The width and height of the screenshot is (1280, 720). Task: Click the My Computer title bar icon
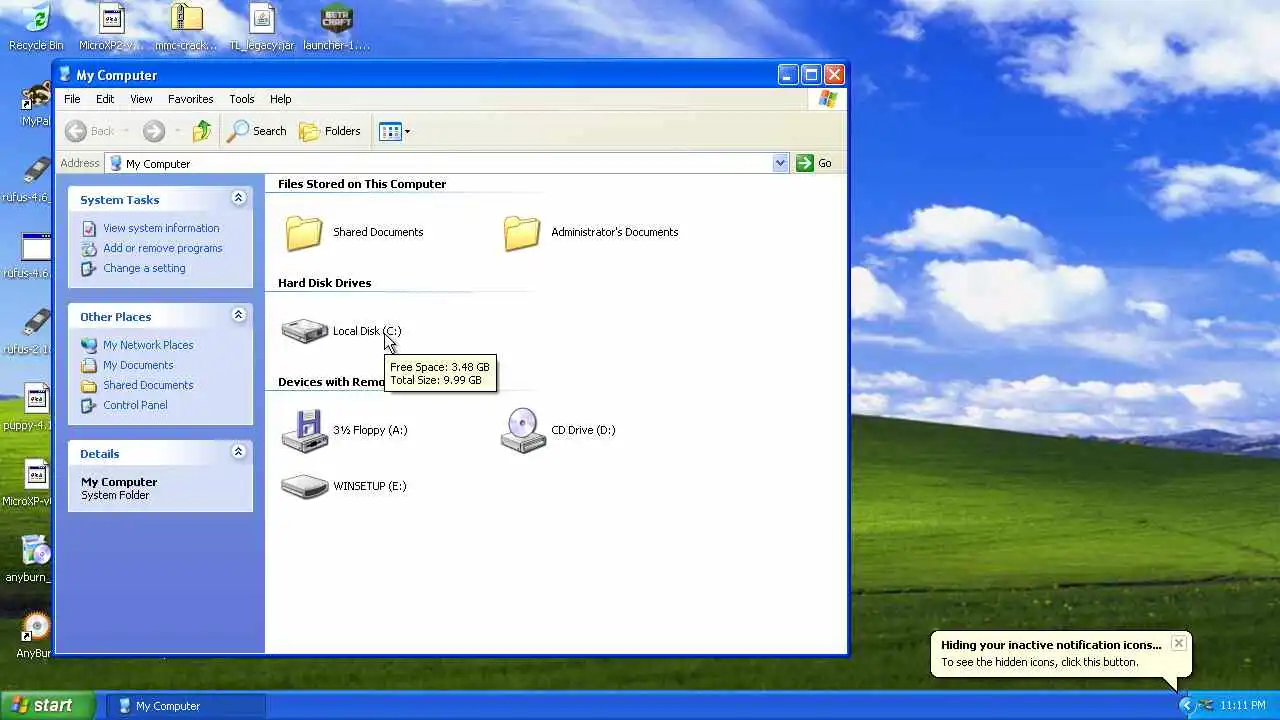[65, 74]
